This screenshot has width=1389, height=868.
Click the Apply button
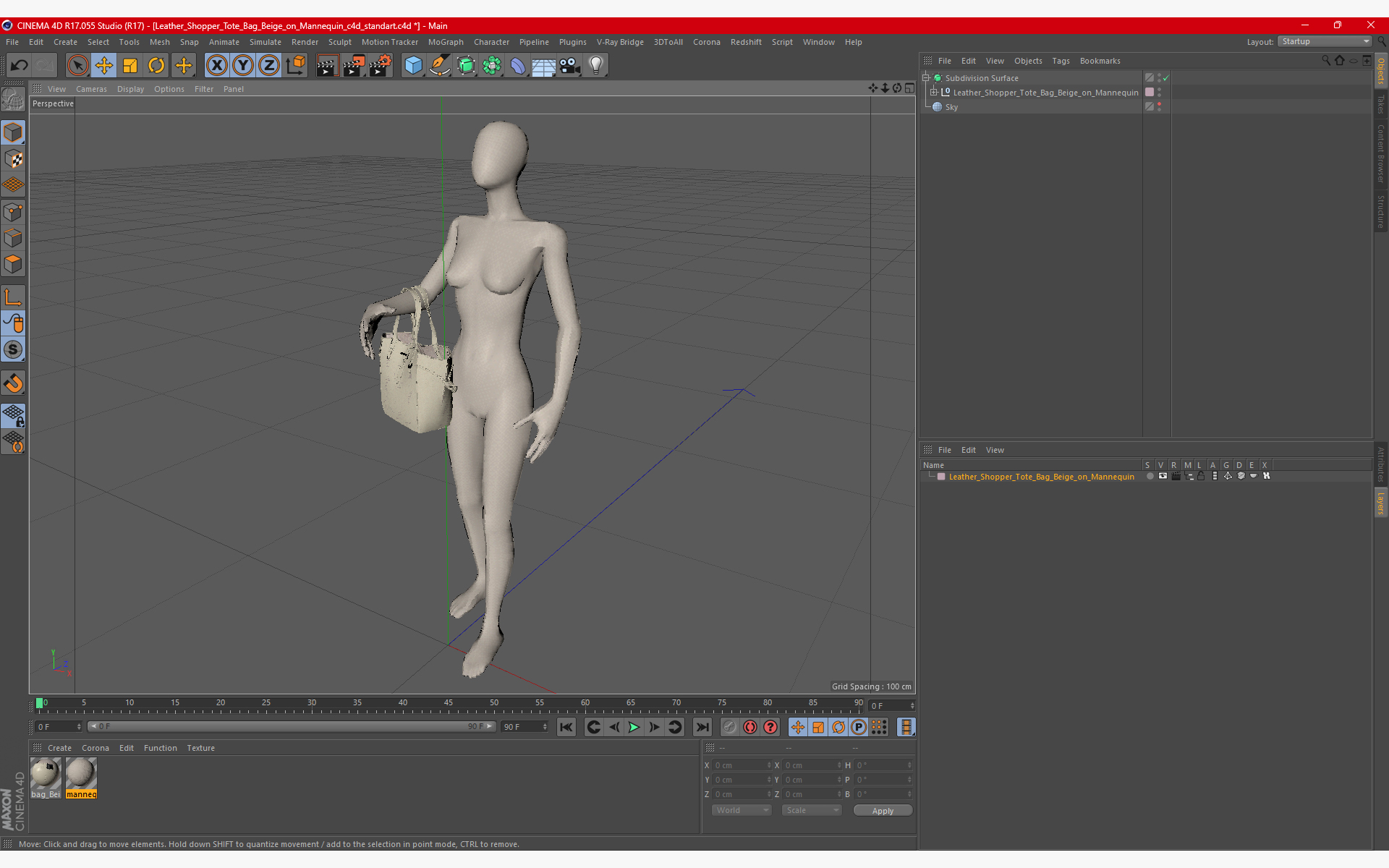click(883, 811)
